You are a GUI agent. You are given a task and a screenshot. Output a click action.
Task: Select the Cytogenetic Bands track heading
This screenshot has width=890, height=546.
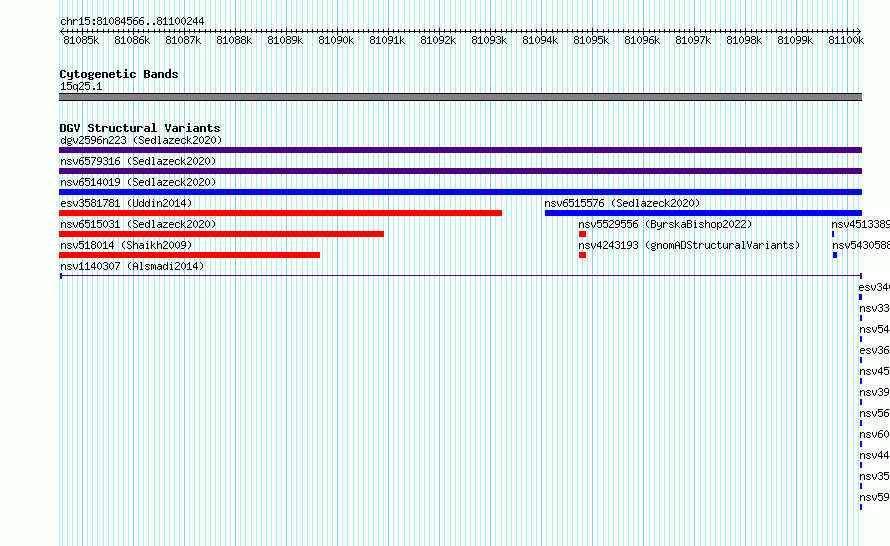[119, 74]
